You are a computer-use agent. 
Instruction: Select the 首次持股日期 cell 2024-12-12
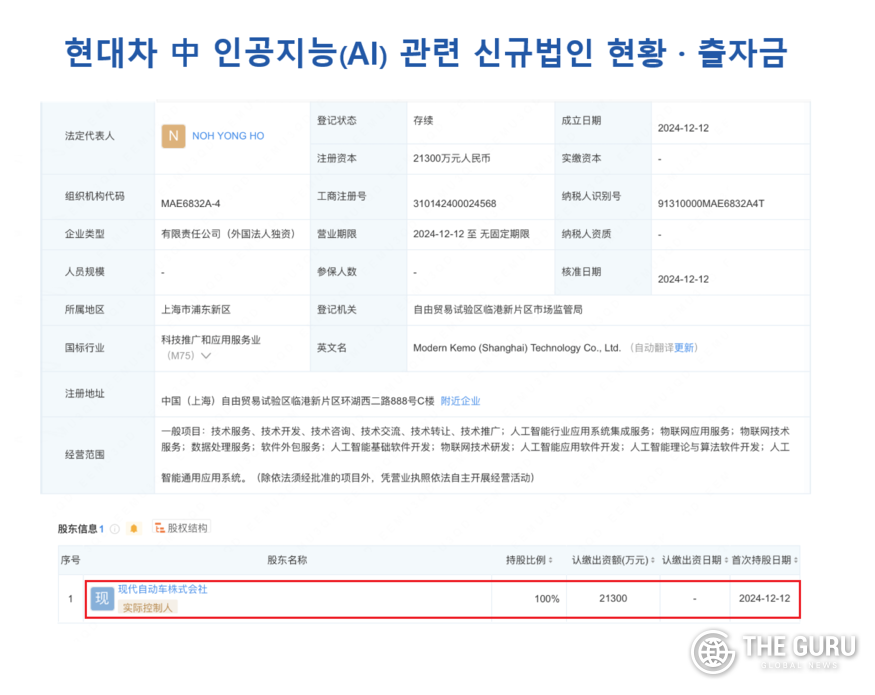(765, 598)
